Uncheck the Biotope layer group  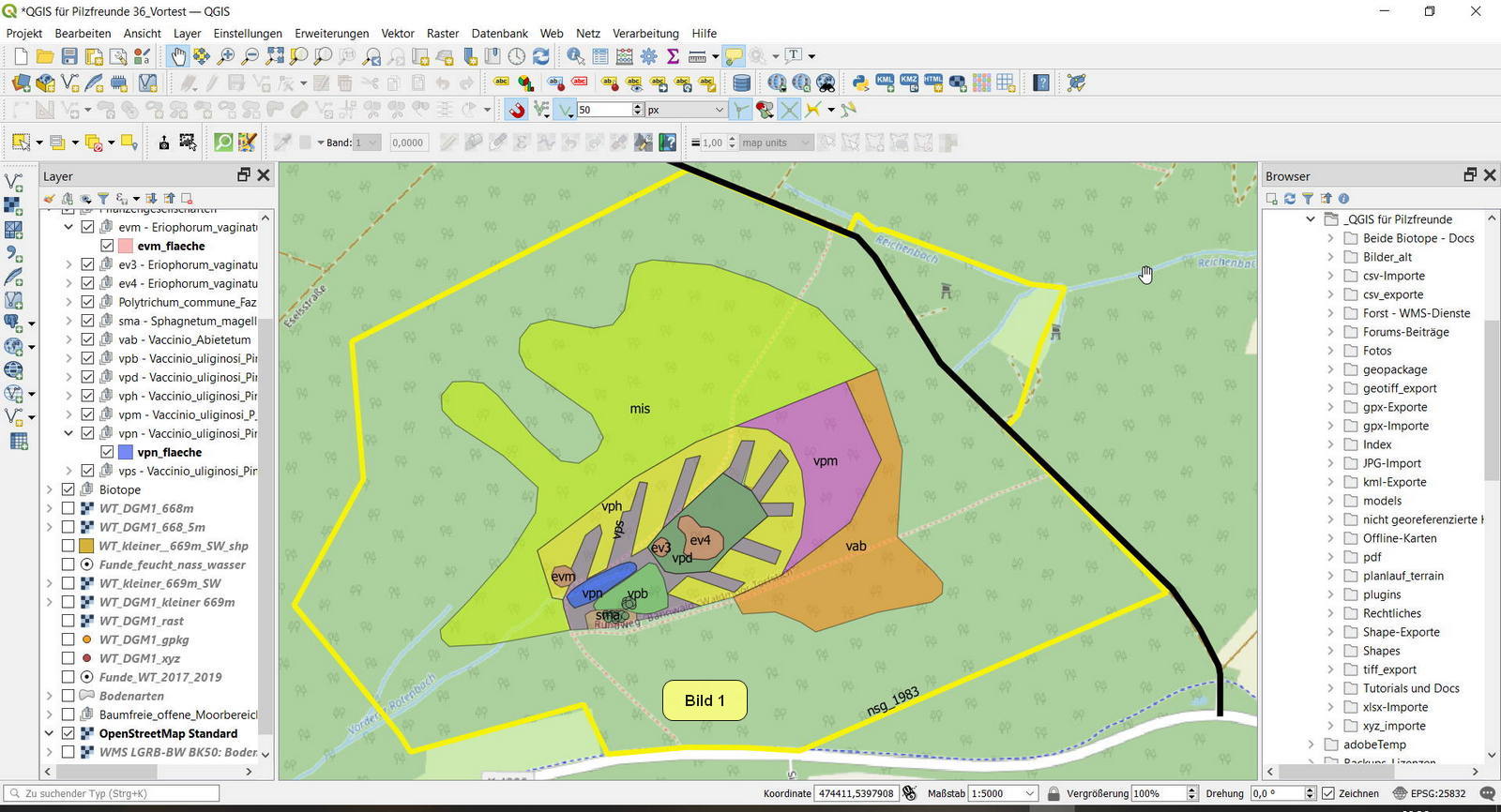tap(68, 489)
